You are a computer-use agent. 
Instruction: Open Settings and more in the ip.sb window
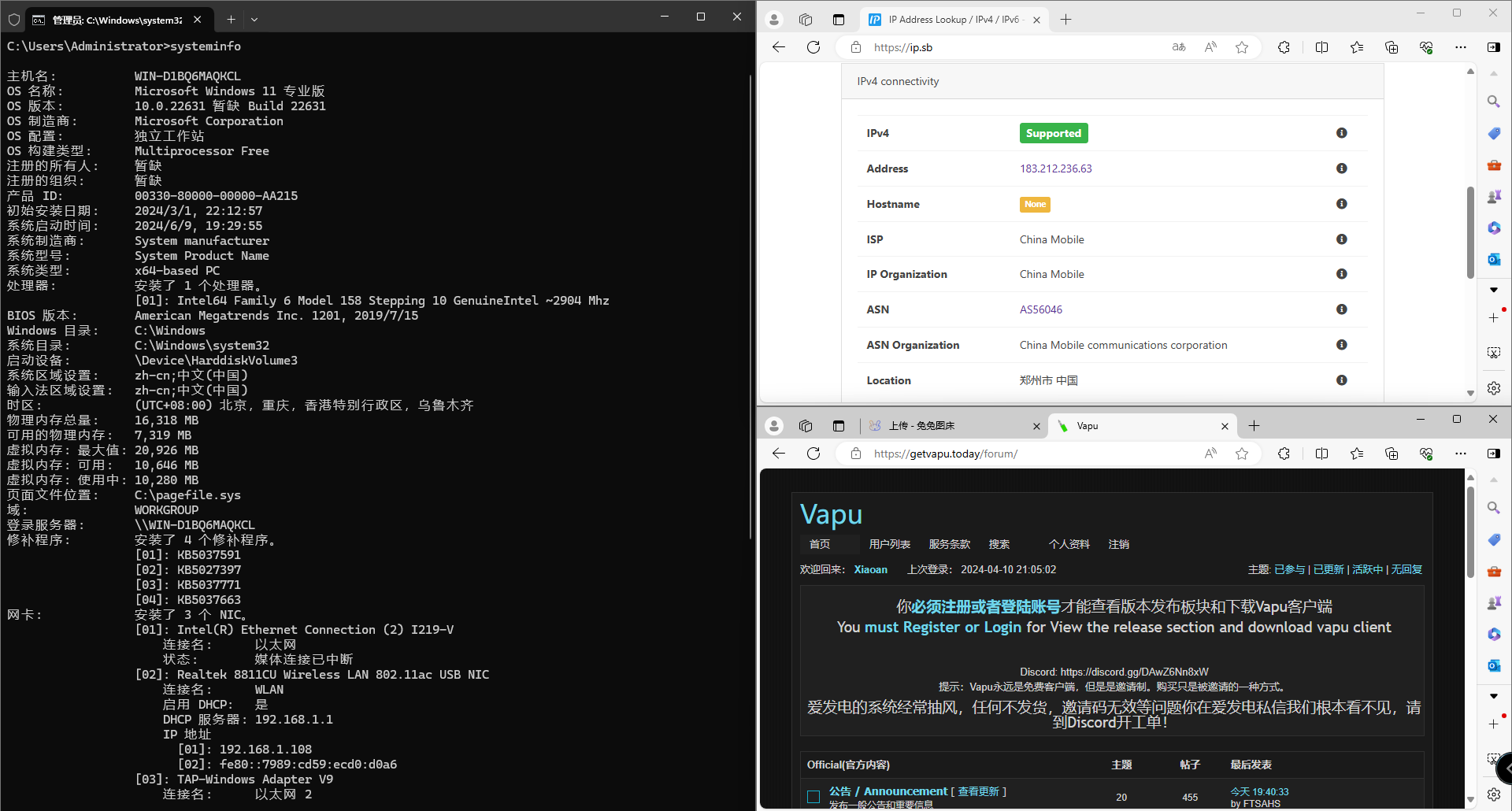click(1461, 47)
